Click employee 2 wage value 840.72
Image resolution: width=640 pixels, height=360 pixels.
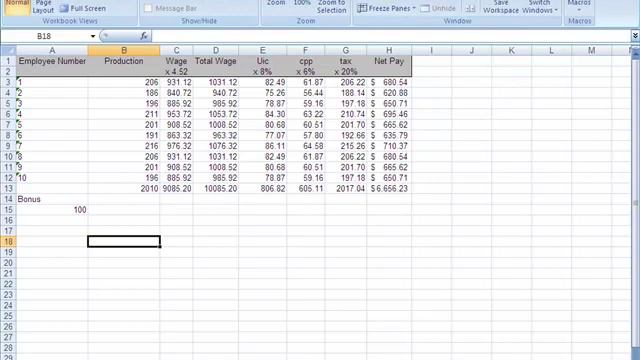176,93
